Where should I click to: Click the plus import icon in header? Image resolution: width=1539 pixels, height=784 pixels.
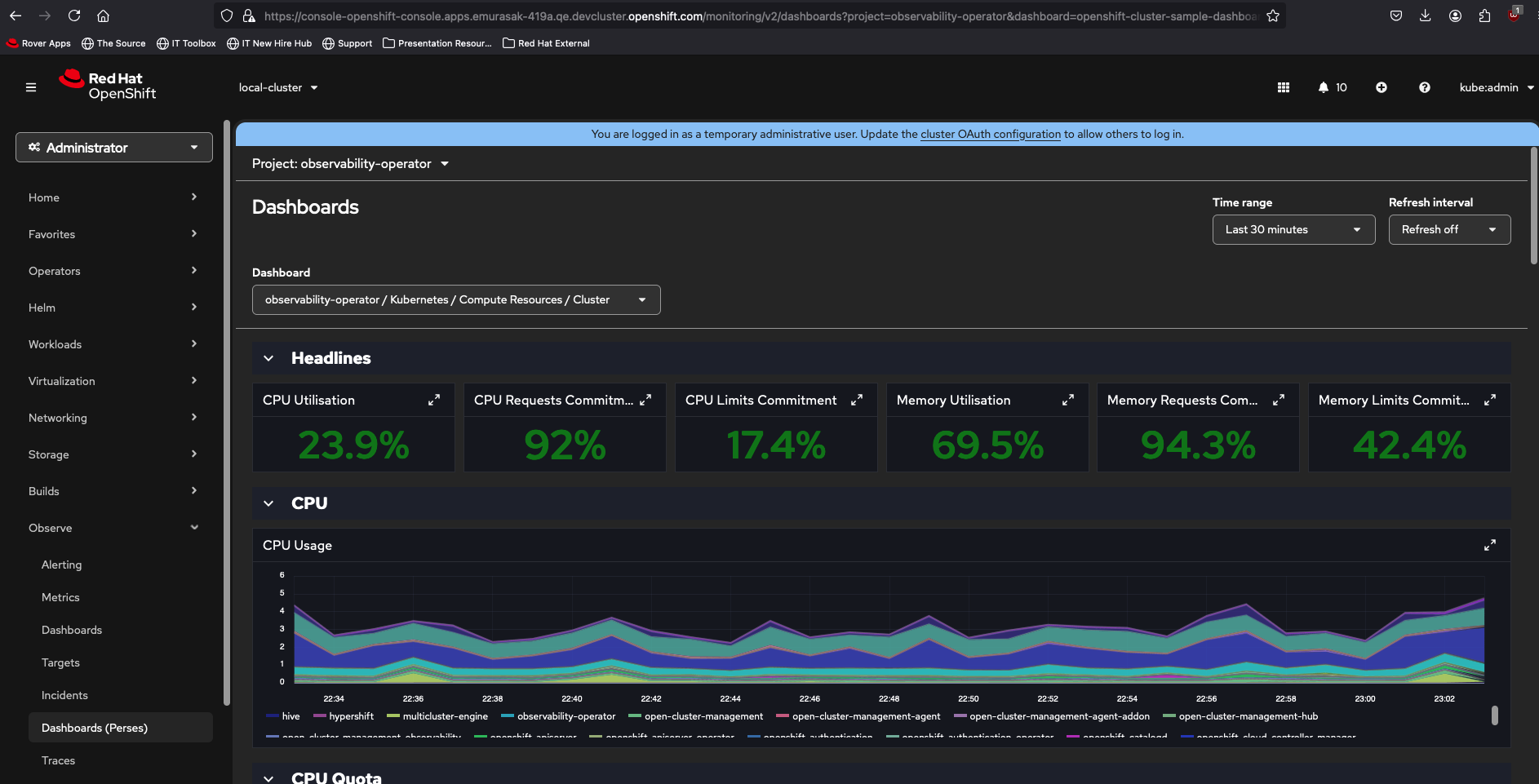(x=1381, y=87)
